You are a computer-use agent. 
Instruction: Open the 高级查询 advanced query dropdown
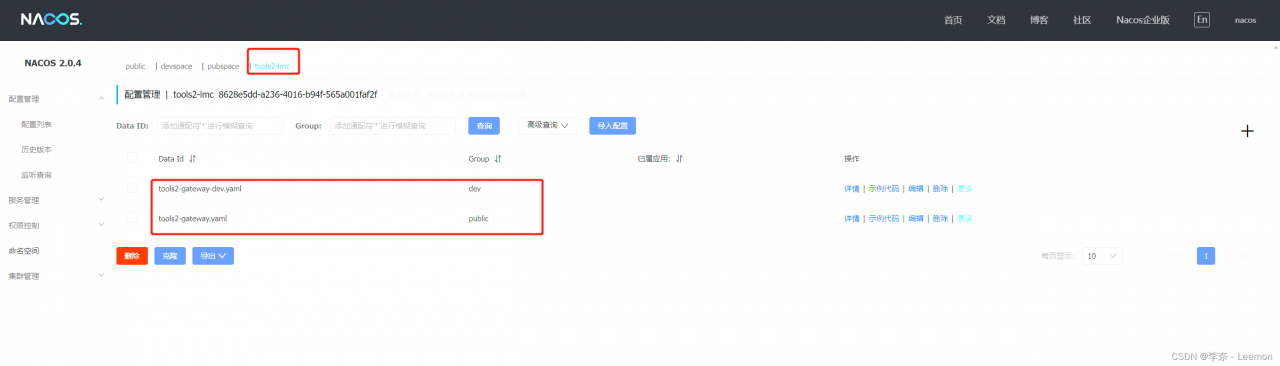coord(547,125)
